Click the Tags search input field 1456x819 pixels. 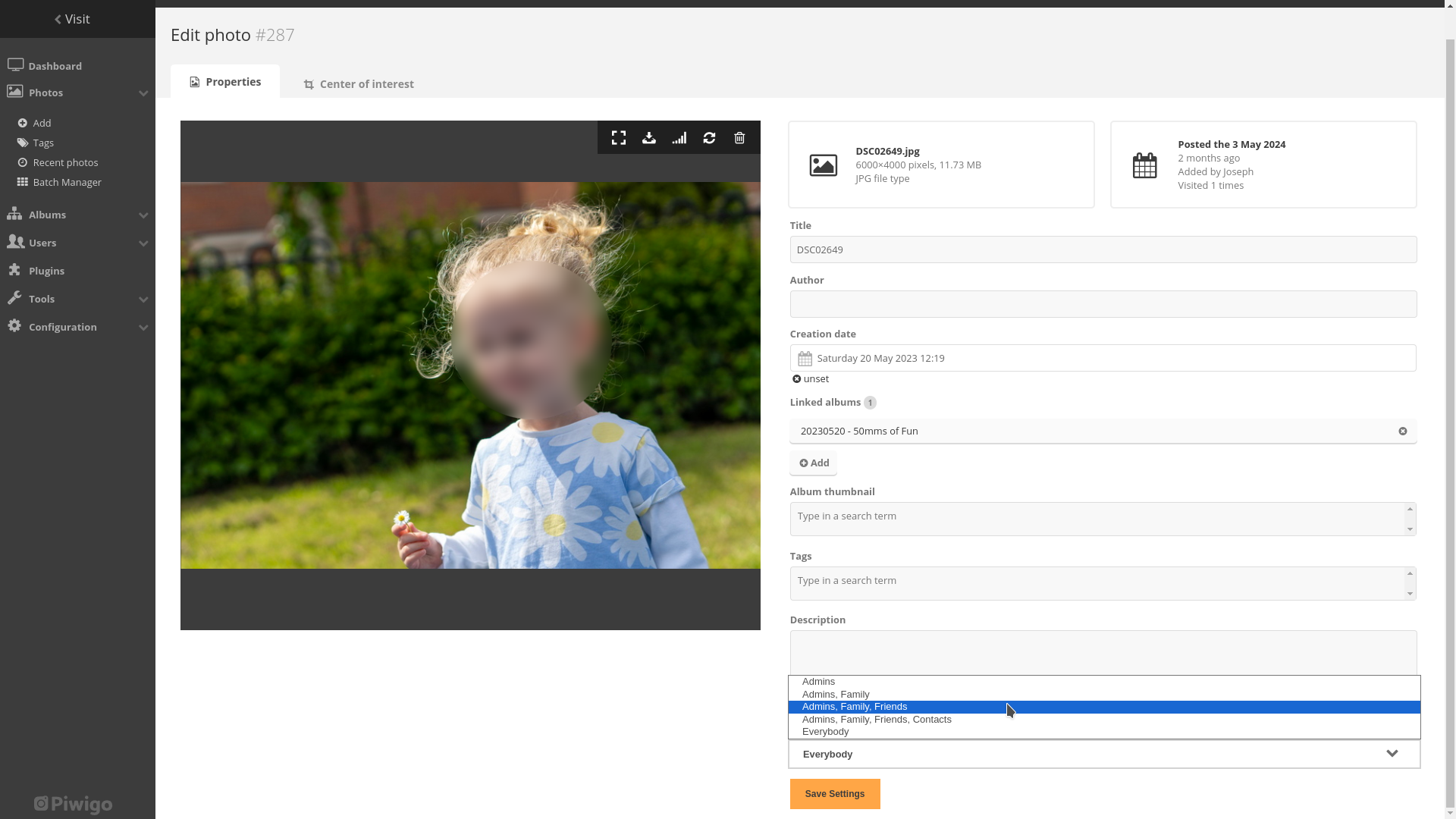[1100, 580]
